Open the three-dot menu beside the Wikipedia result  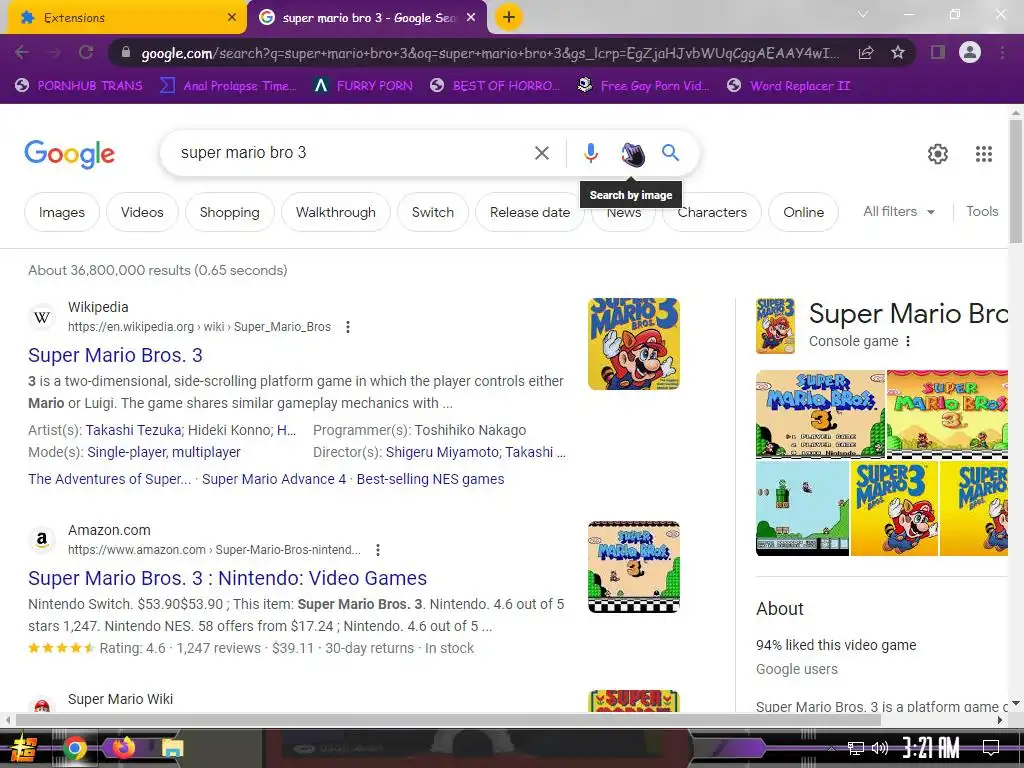(x=348, y=327)
